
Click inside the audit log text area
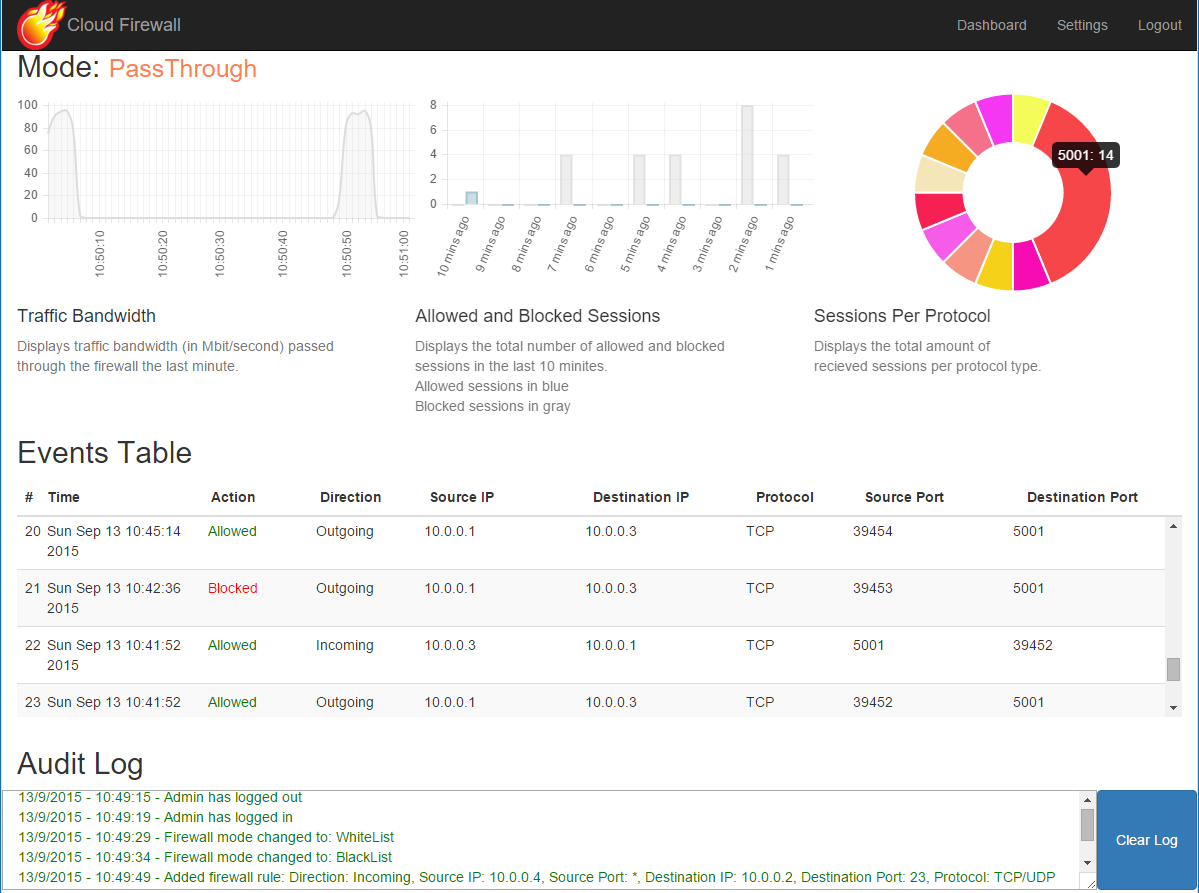tap(540, 838)
